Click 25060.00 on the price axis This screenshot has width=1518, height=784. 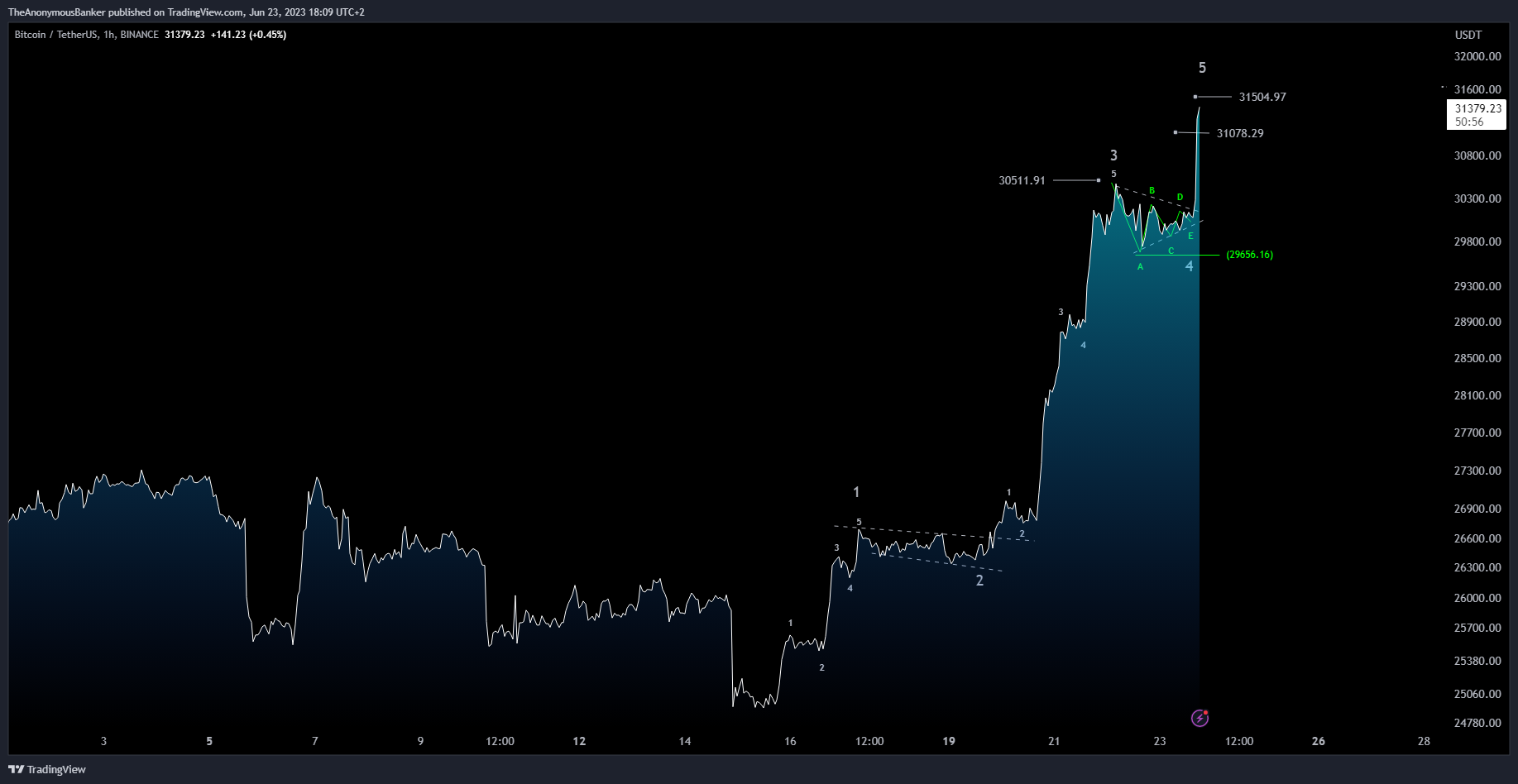pos(1477,694)
